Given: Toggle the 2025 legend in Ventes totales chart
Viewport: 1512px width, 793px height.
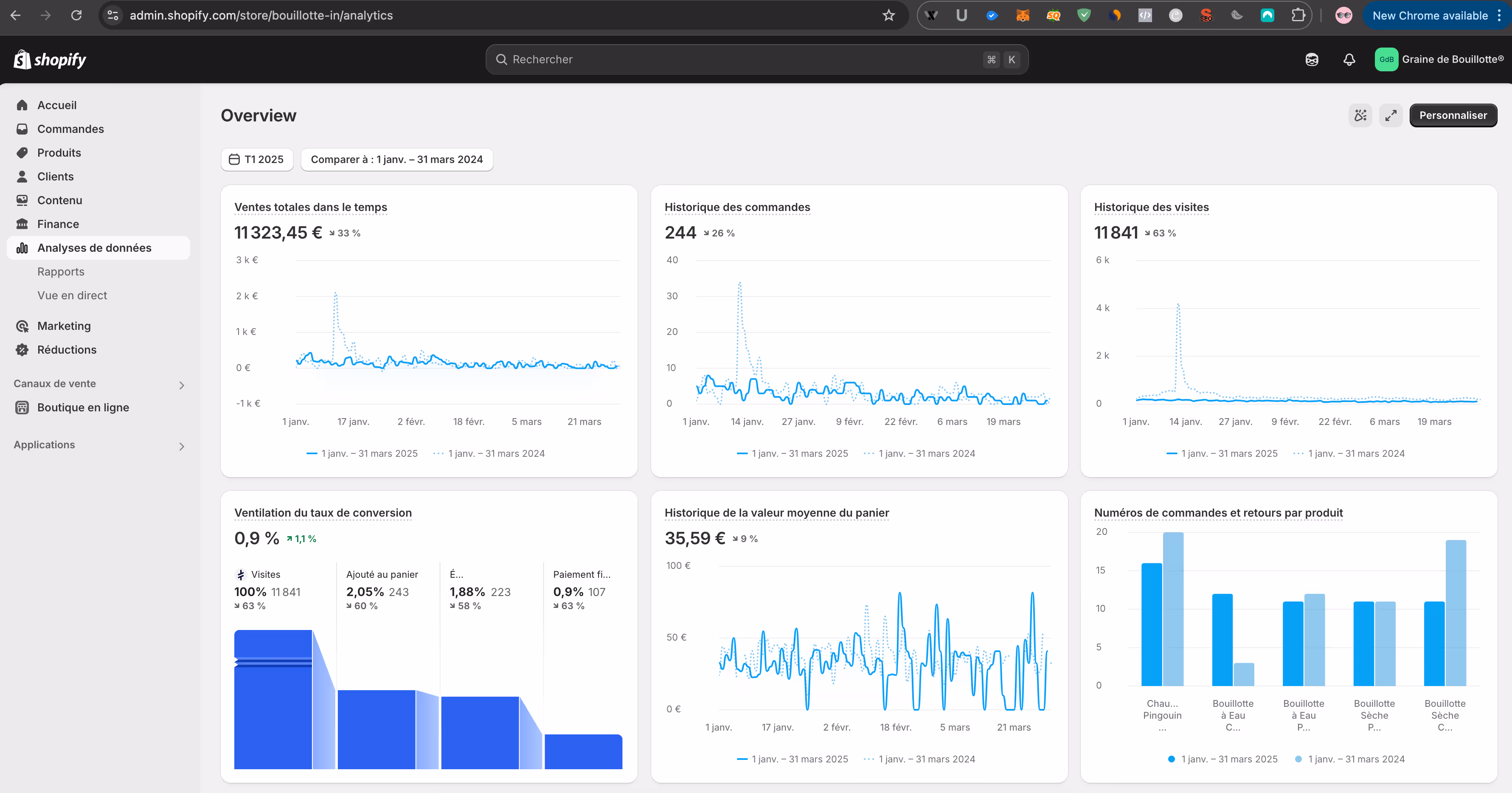Looking at the screenshot, I should tap(362, 454).
